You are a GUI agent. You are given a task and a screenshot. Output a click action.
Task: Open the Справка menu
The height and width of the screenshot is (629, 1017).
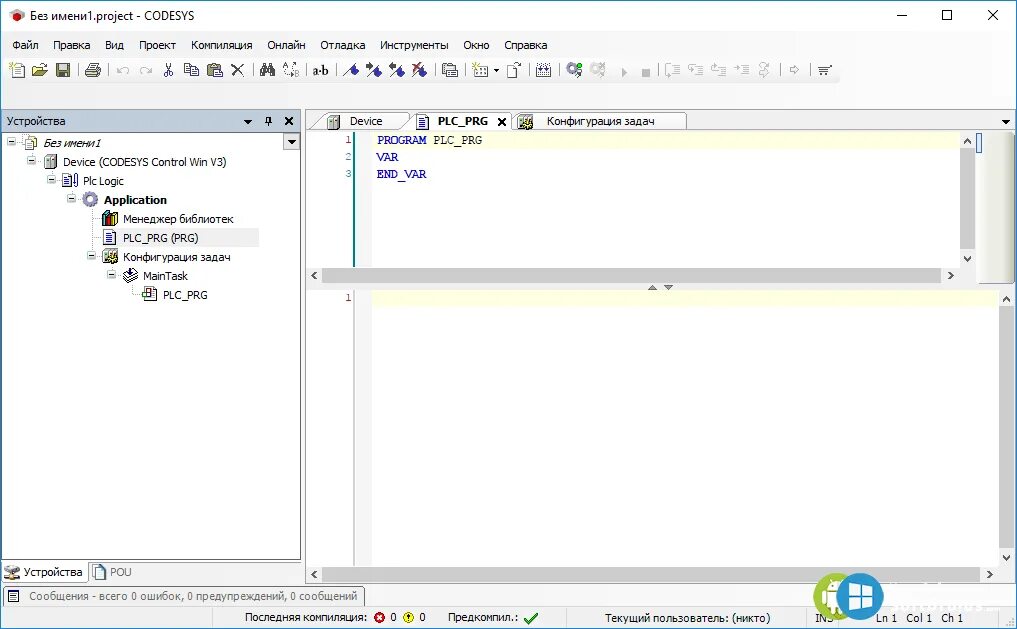(x=525, y=45)
